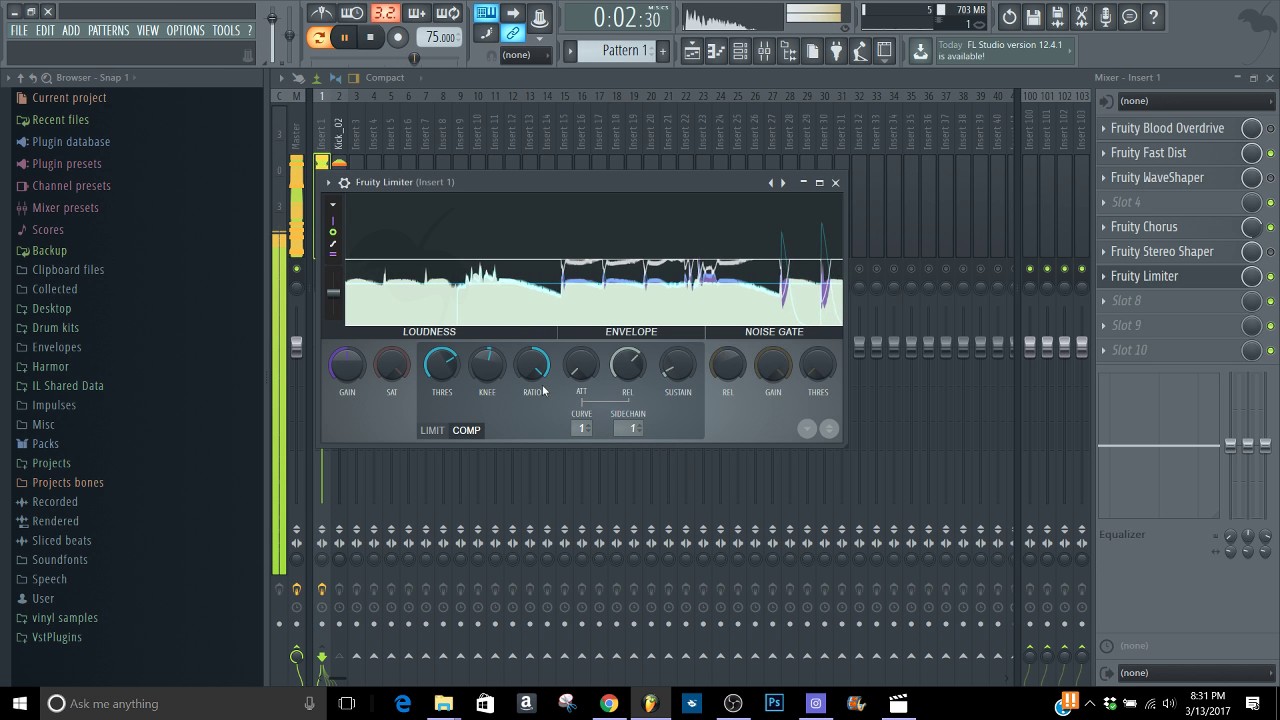The image size is (1280, 720).
Task: Mute the Master mixer track LED
Action: click(x=296, y=269)
